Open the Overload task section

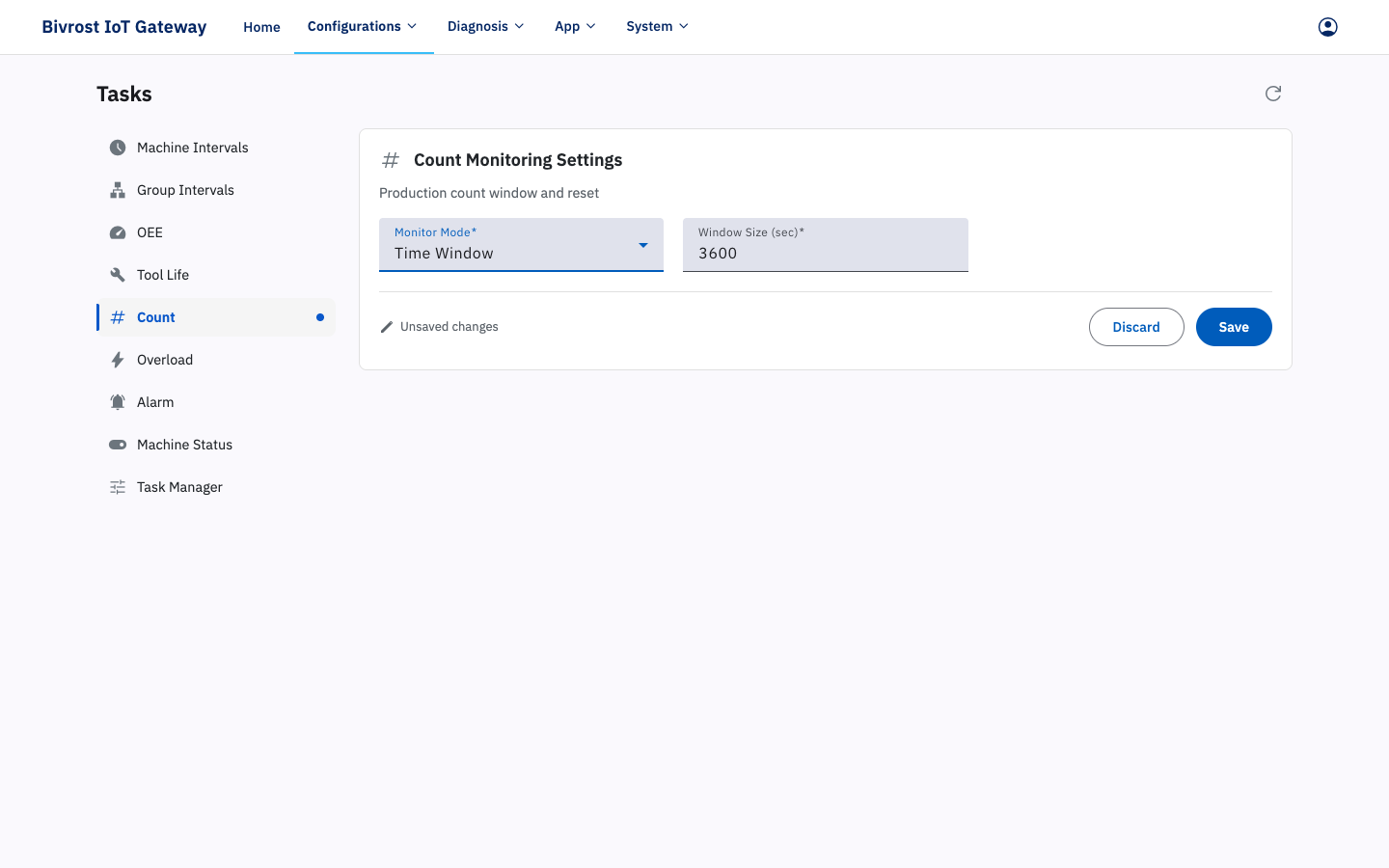pyautogui.click(x=216, y=360)
